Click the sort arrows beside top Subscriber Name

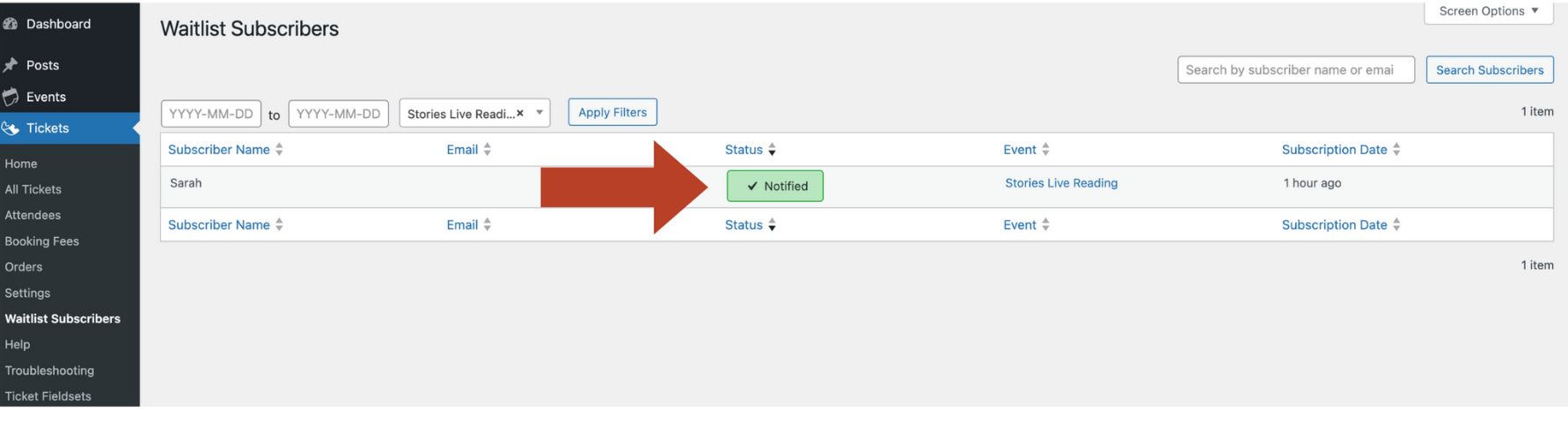click(279, 150)
